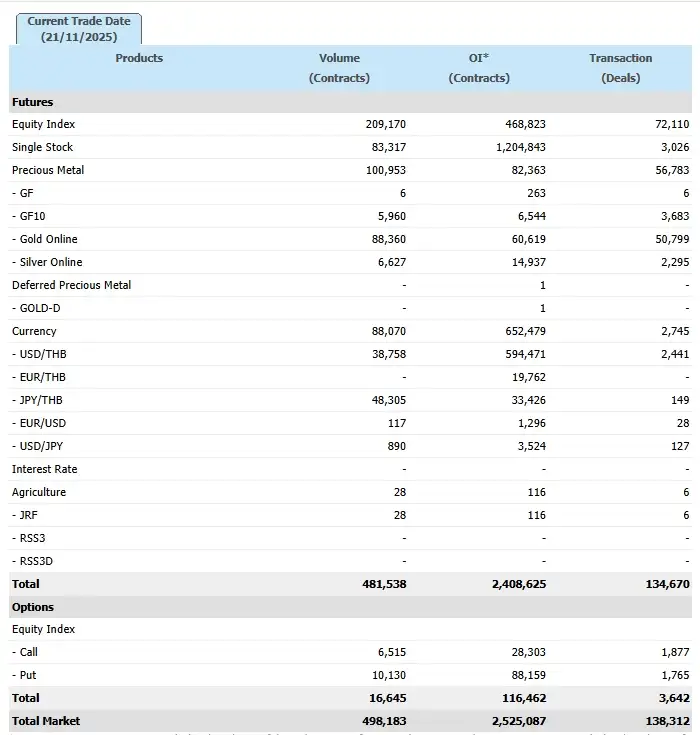Image resolution: width=700 pixels, height=735 pixels.
Task: Click the Precious Metal product label
Action: (x=48, y=170)
